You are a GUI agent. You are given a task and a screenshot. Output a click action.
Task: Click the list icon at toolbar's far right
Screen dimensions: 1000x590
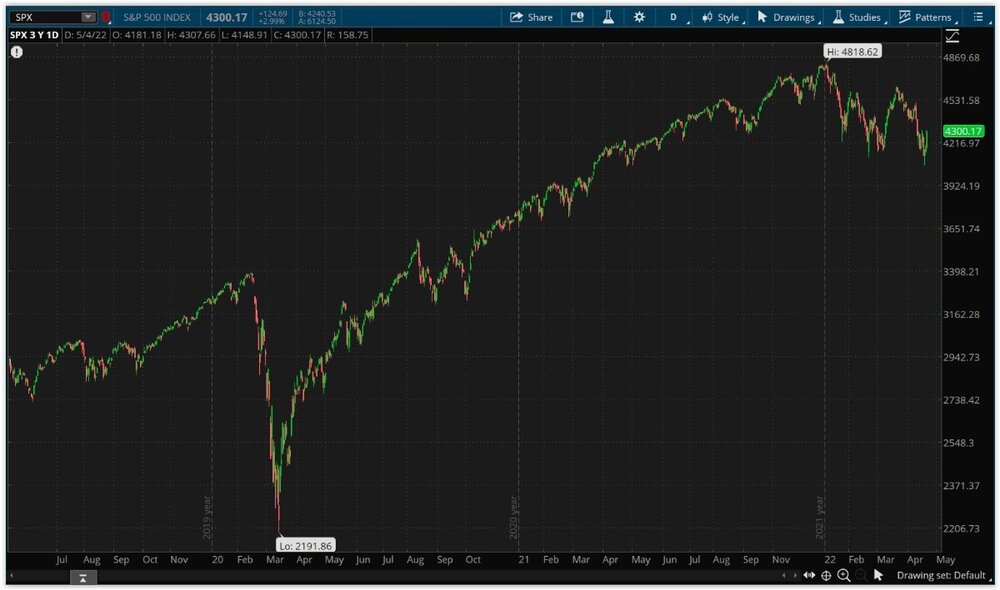978,17
